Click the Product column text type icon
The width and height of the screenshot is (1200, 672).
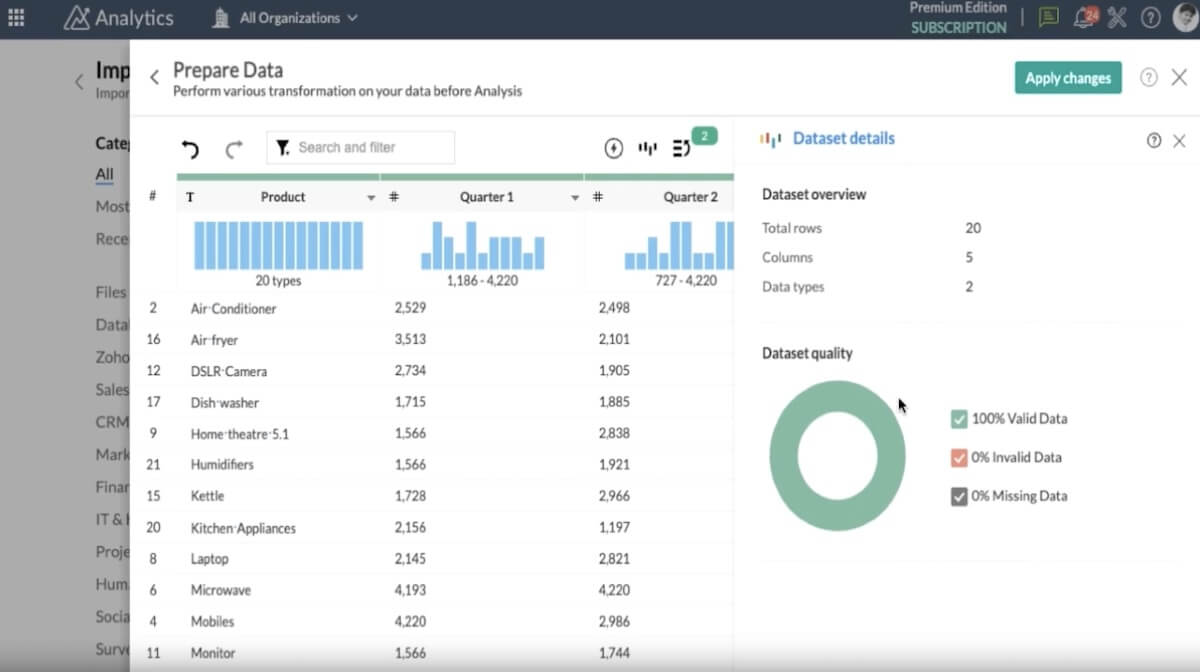(190, 197)
